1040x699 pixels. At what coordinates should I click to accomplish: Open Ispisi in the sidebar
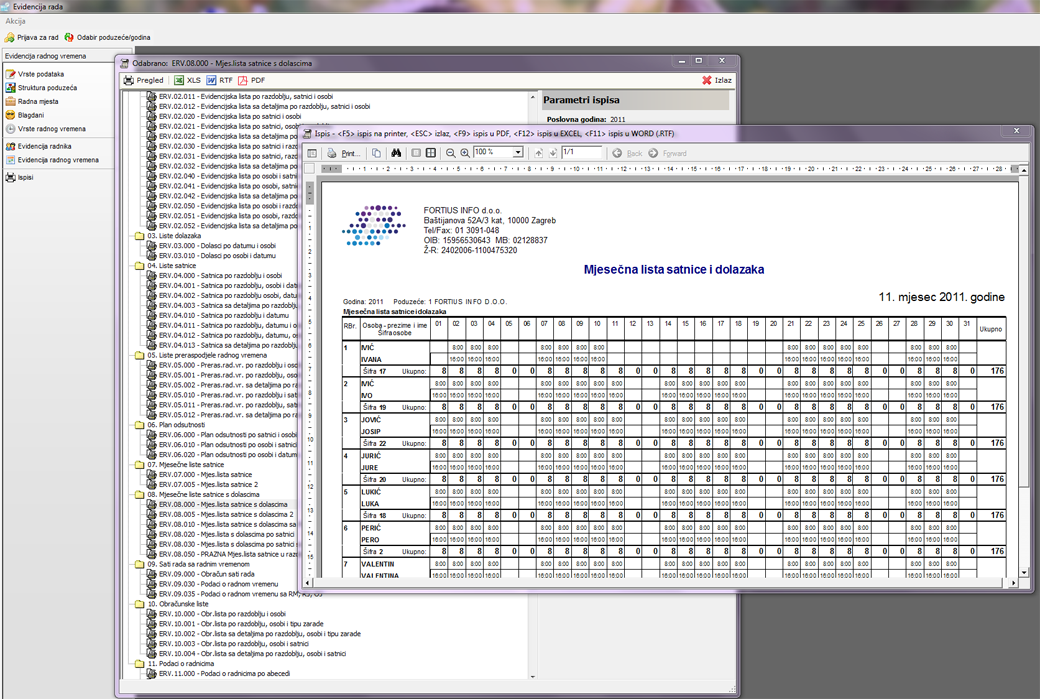point(19,178)
